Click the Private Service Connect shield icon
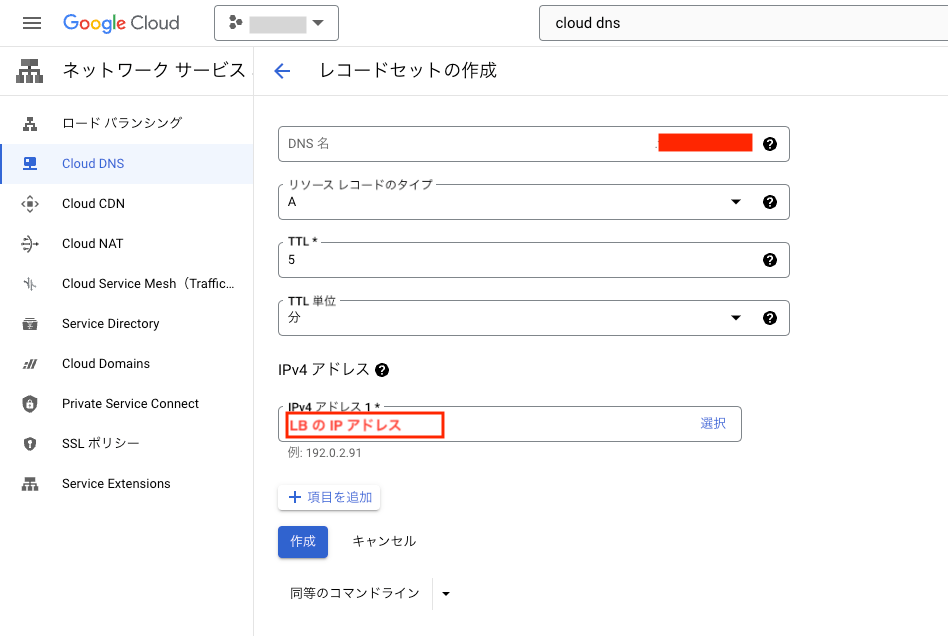948x636 pixels. click(30, 403)
